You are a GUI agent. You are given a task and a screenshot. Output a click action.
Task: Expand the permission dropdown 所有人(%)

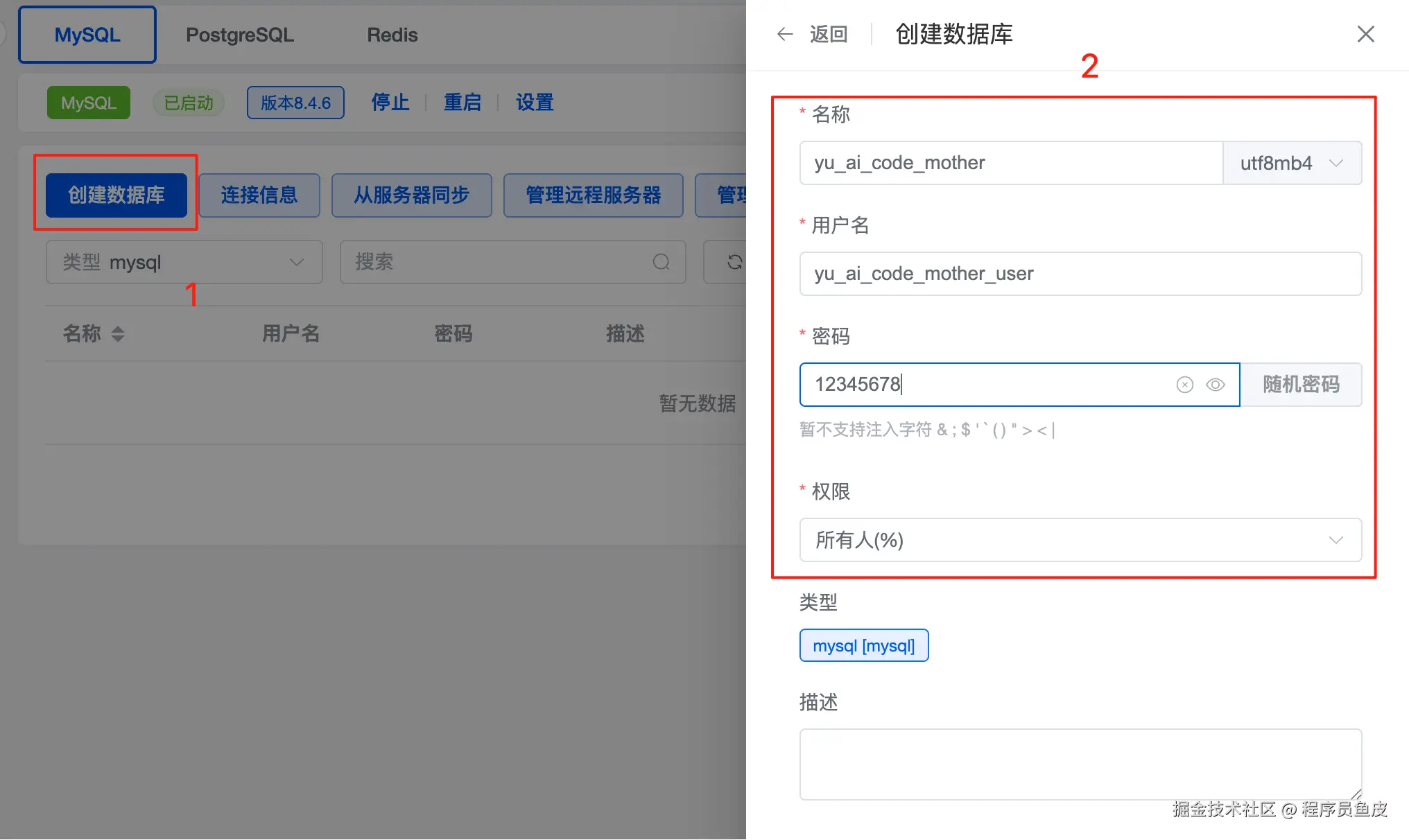pyautogui.click(x=1080, y=540)
